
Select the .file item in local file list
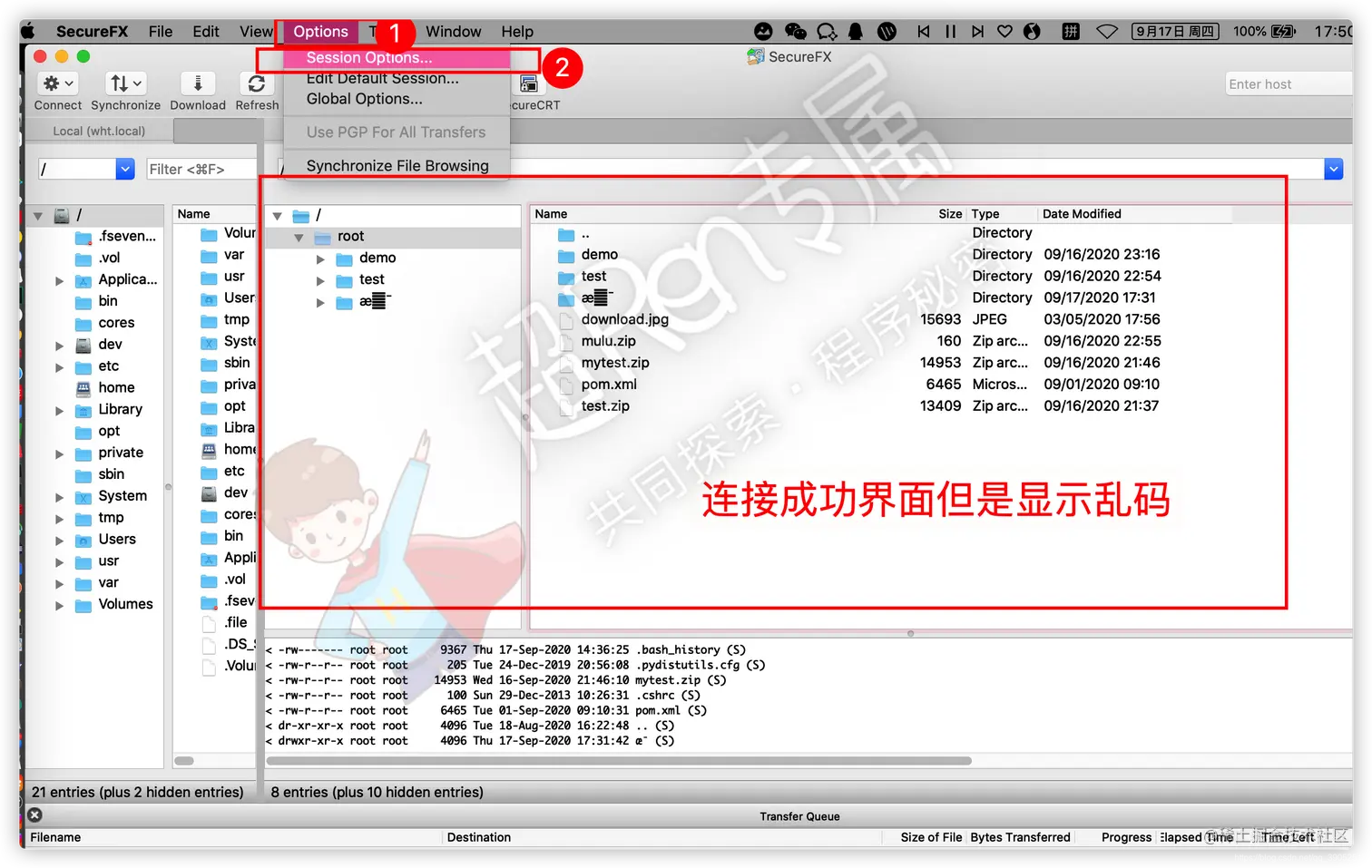(236, 622)
